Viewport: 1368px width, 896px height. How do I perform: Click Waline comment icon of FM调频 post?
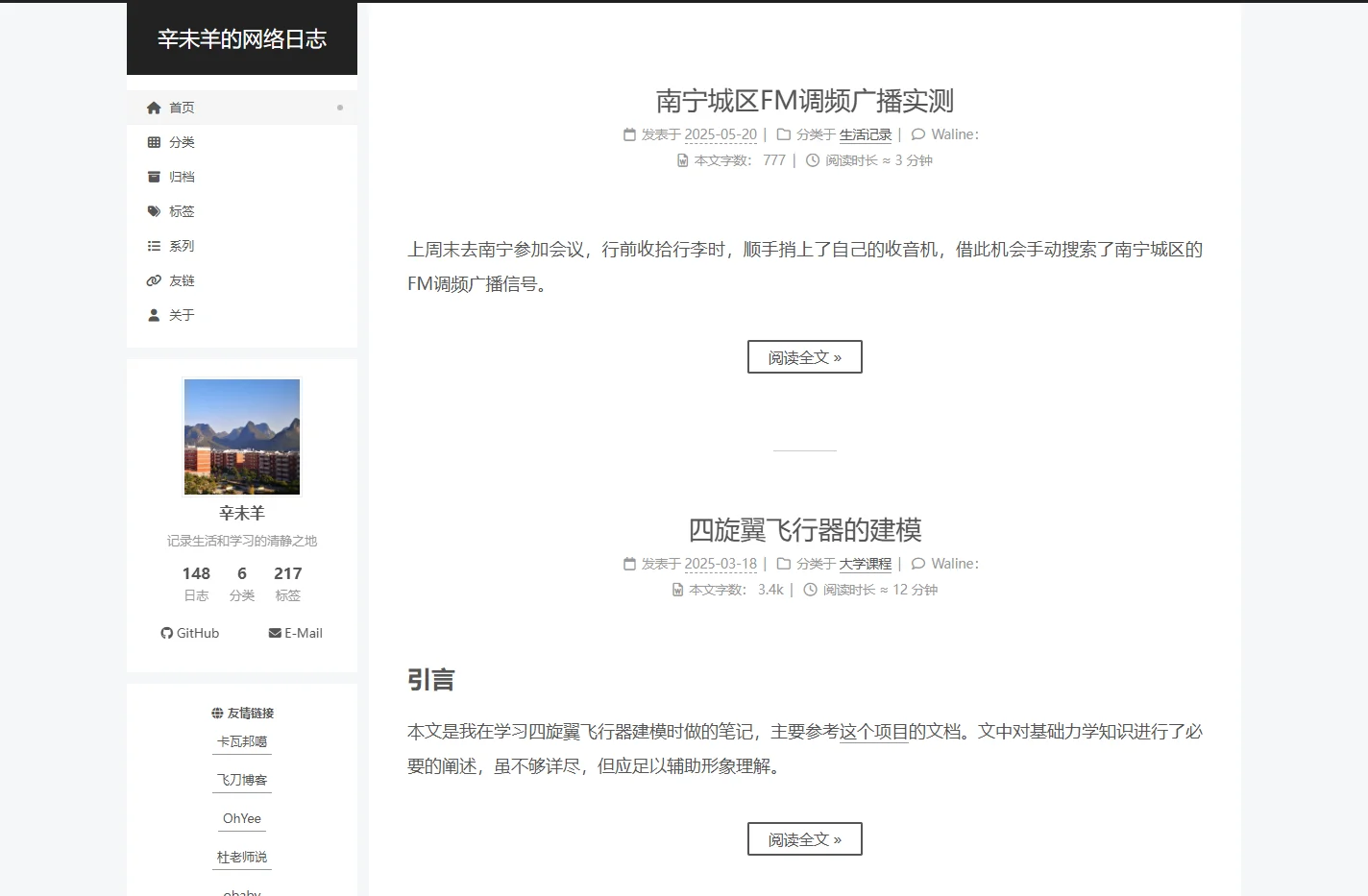(x=918, y=134)
